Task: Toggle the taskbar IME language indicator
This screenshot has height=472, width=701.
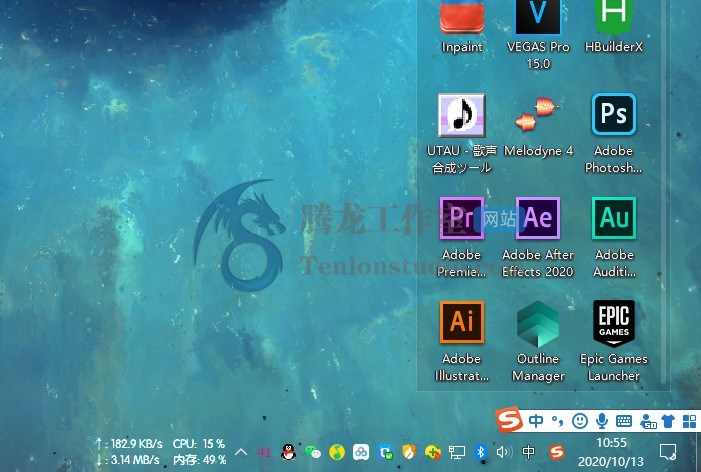Action: click(528, 452)
